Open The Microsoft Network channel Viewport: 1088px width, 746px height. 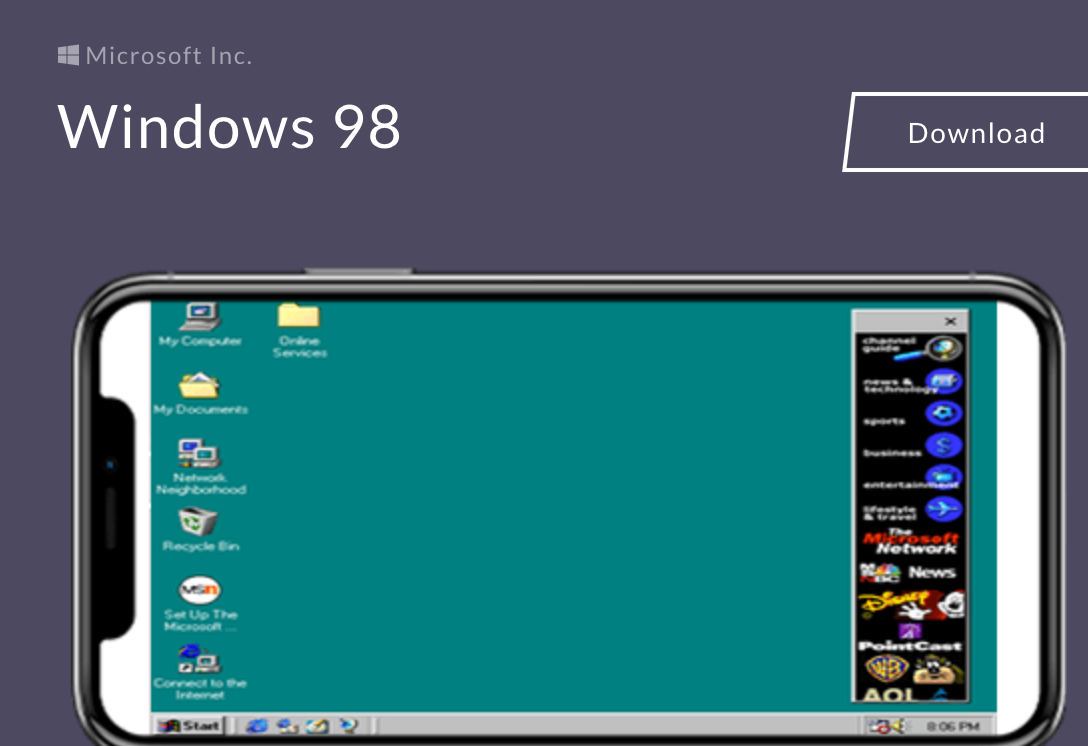coord(911,542)
